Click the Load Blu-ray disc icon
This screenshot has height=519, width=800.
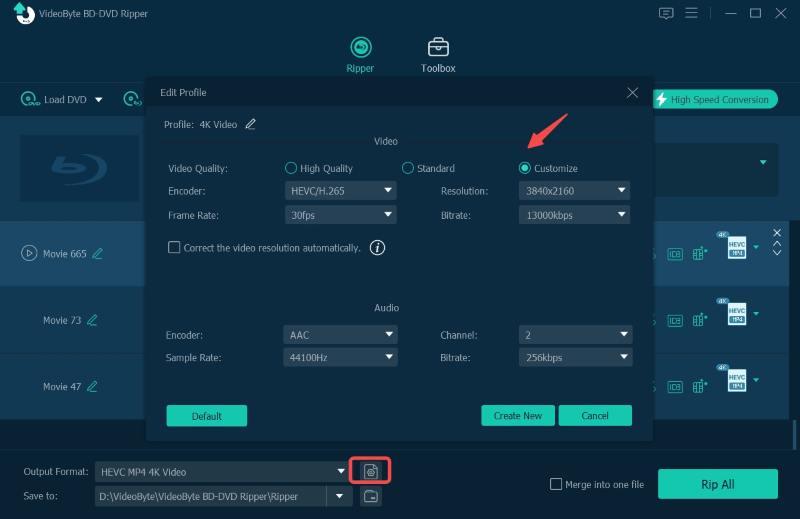click(132, 99)
